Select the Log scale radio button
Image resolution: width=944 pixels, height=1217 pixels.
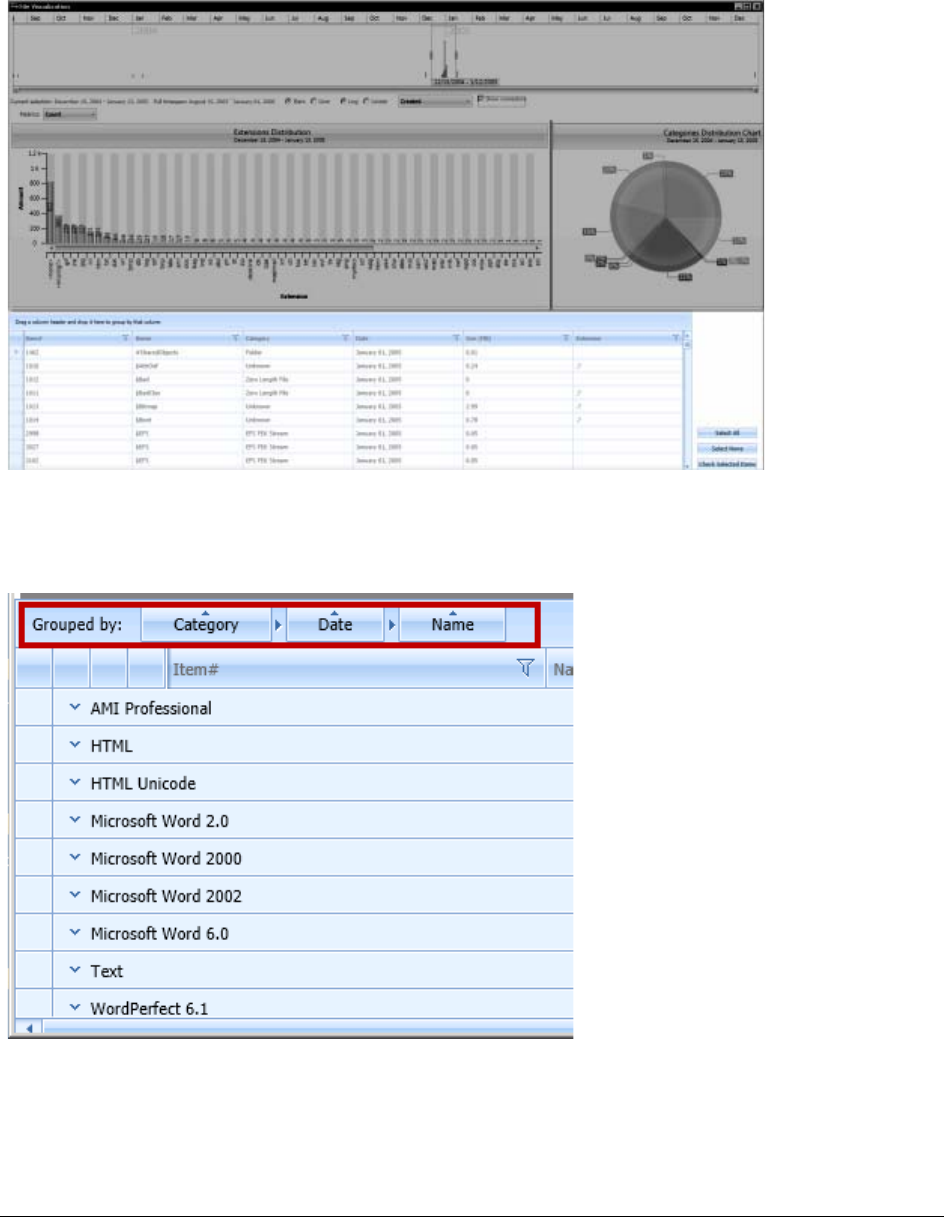tap(345, 101)
